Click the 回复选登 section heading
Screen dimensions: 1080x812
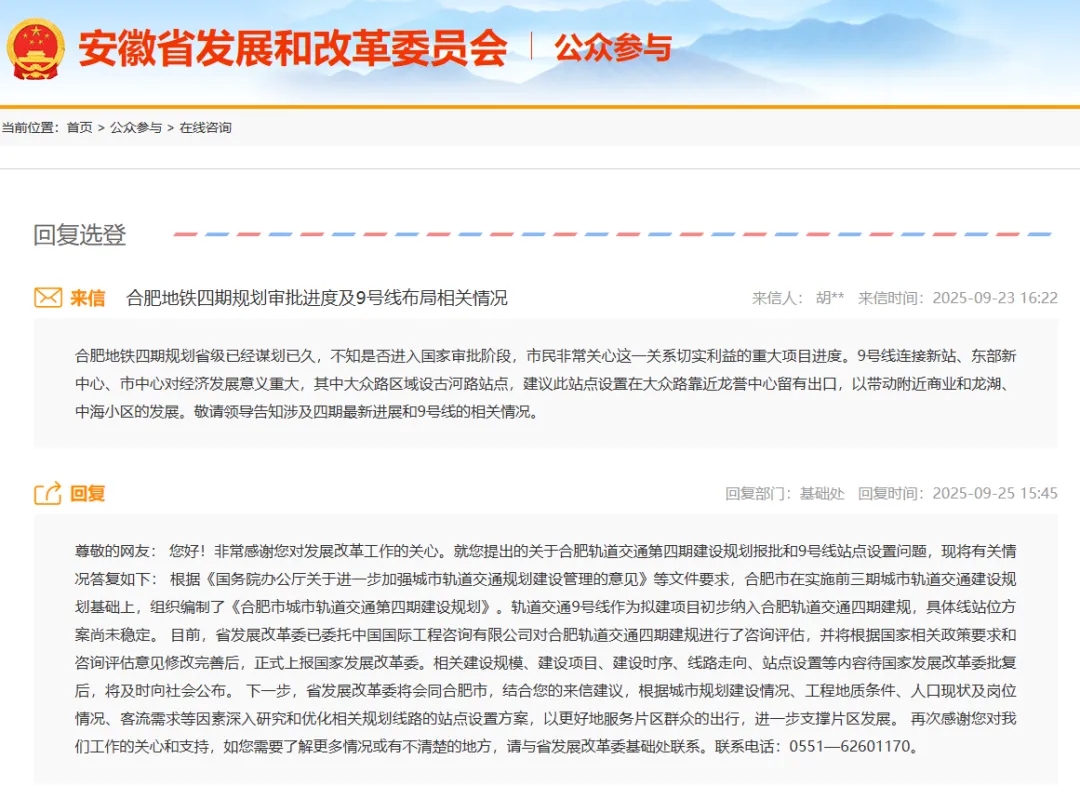tap(80, 235)
